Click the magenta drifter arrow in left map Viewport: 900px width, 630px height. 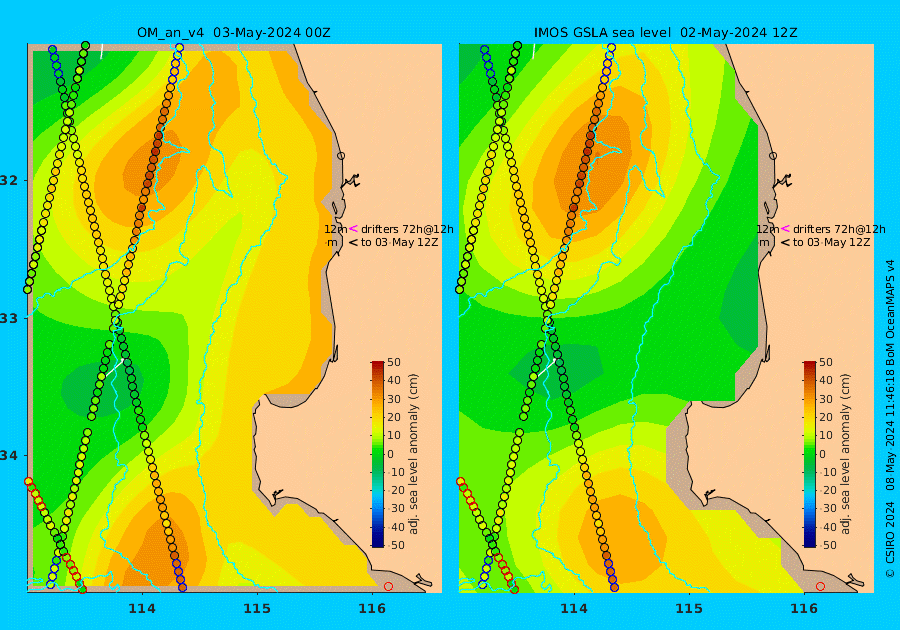(354, 228)
